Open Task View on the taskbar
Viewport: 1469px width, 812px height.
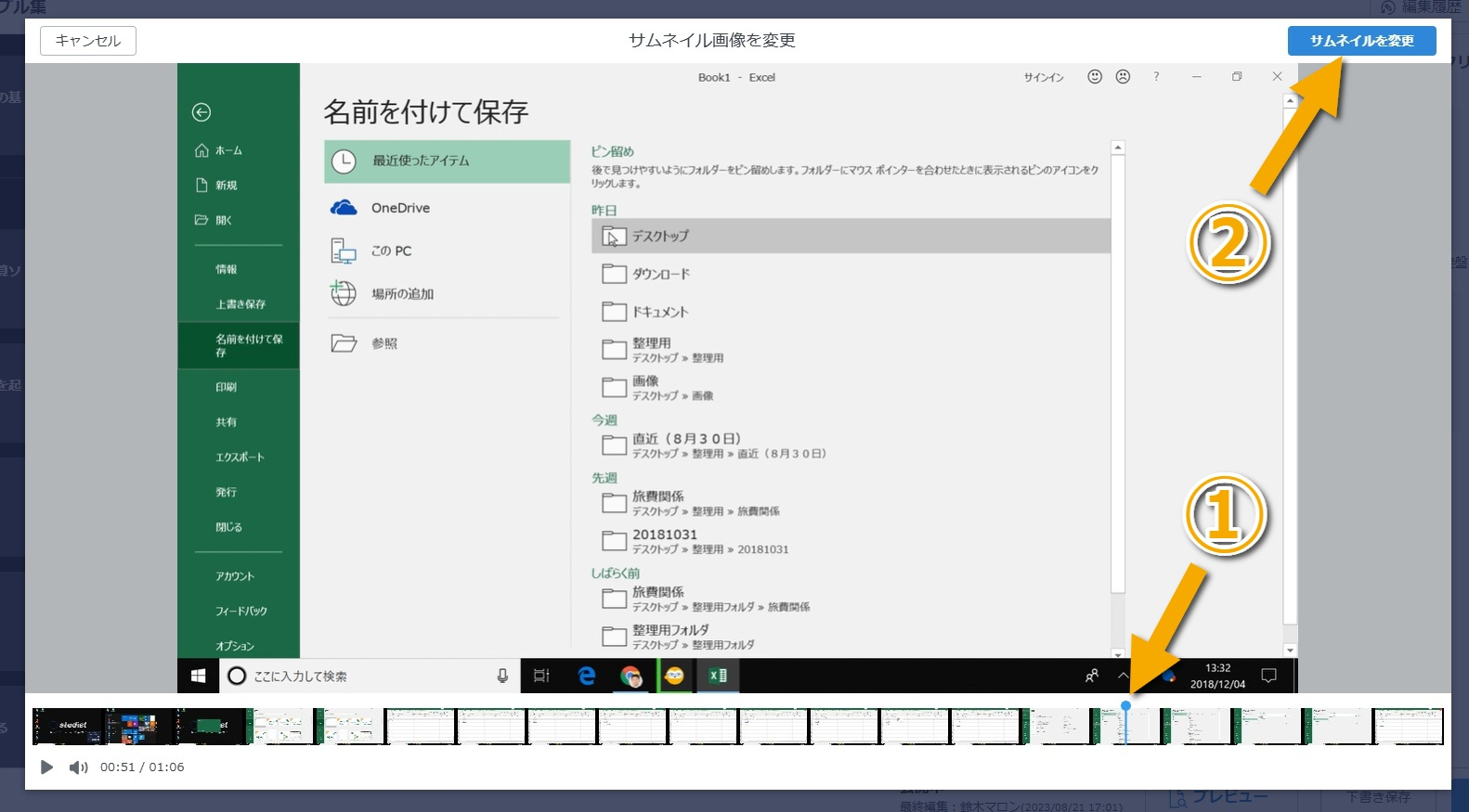point(541,677)
